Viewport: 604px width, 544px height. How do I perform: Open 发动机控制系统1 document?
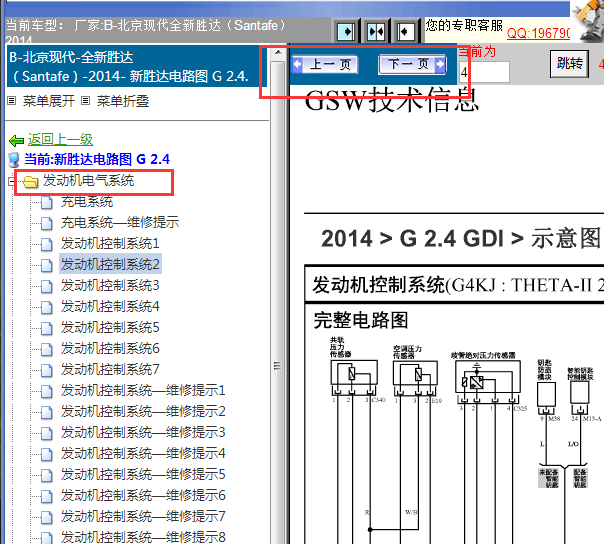click(x=110, y=243)
